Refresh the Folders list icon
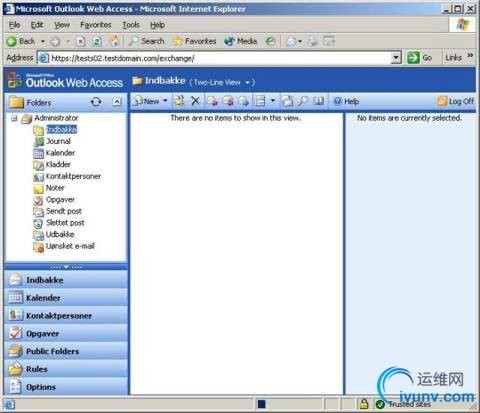 tap(96, 102)
